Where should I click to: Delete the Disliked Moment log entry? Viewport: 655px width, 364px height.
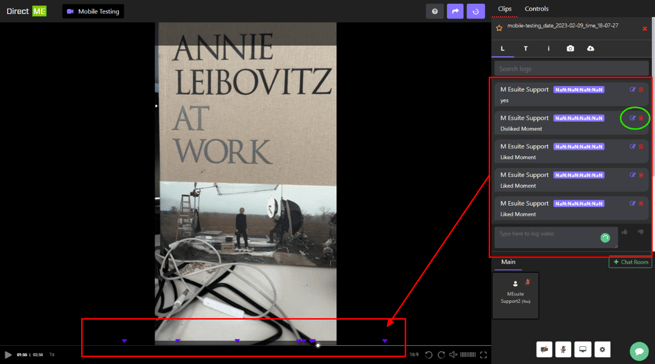click(641, 118)
